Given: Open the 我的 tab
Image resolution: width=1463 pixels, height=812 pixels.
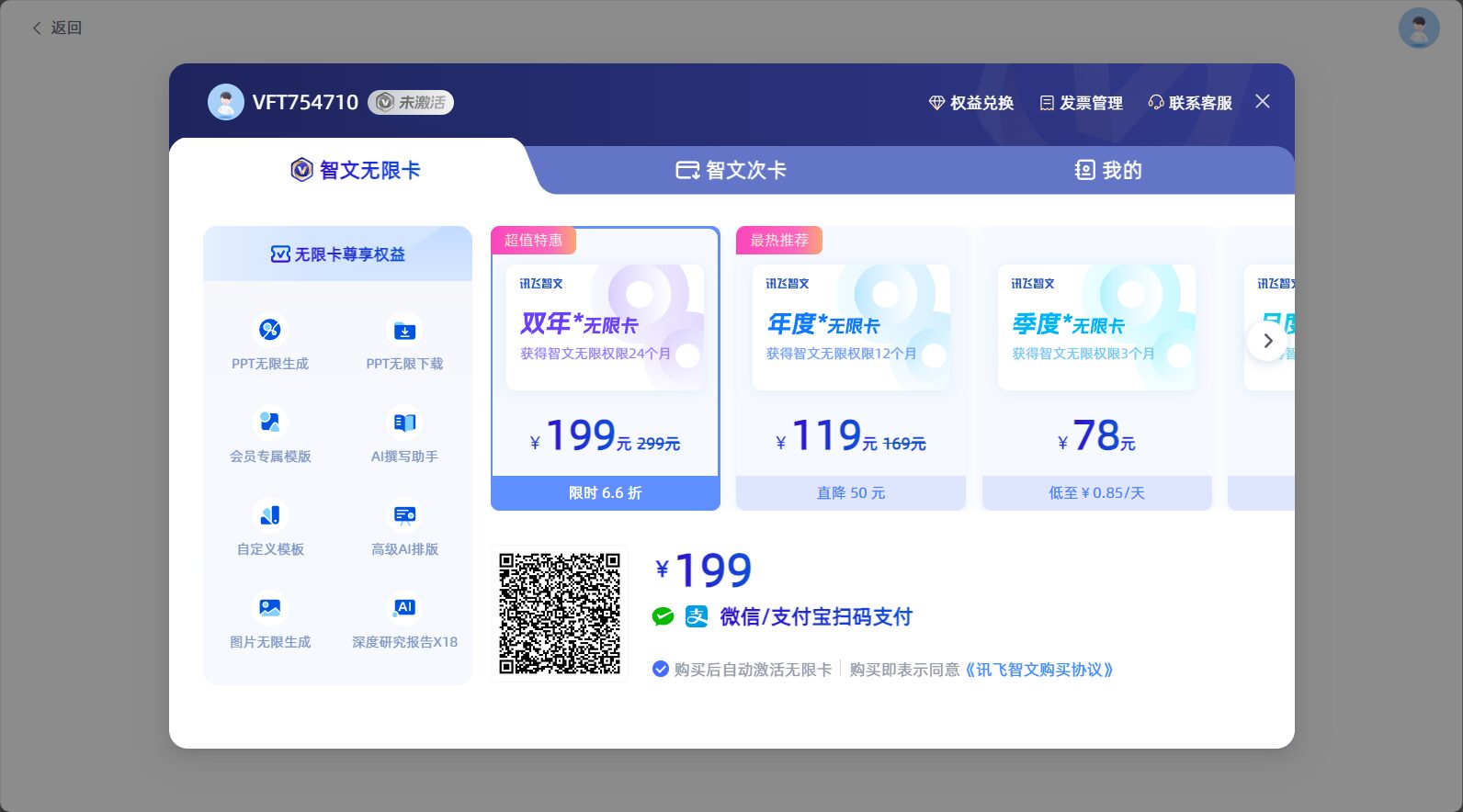Looking at the screenshot, I should click(x=1108, y=170).
